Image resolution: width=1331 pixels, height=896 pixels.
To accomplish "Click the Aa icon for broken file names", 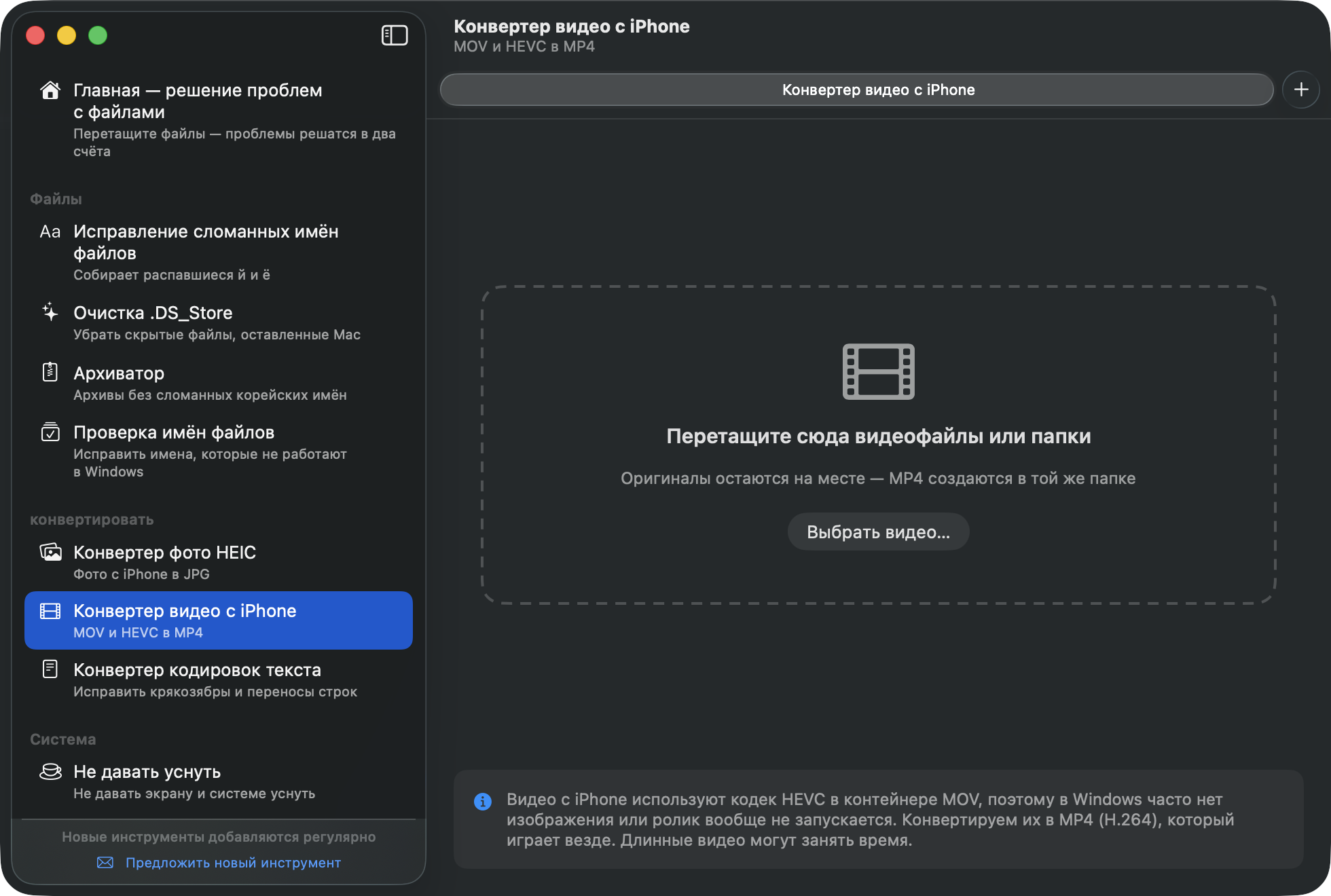I will (x=50, y=231).
